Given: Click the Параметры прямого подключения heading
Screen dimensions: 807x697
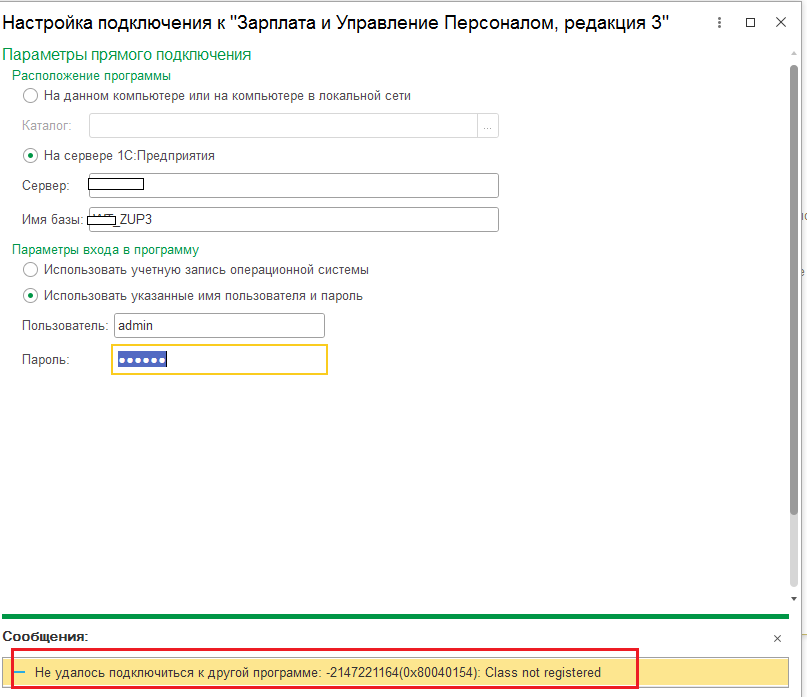Looking at the screenshot, I should point(127,55).
